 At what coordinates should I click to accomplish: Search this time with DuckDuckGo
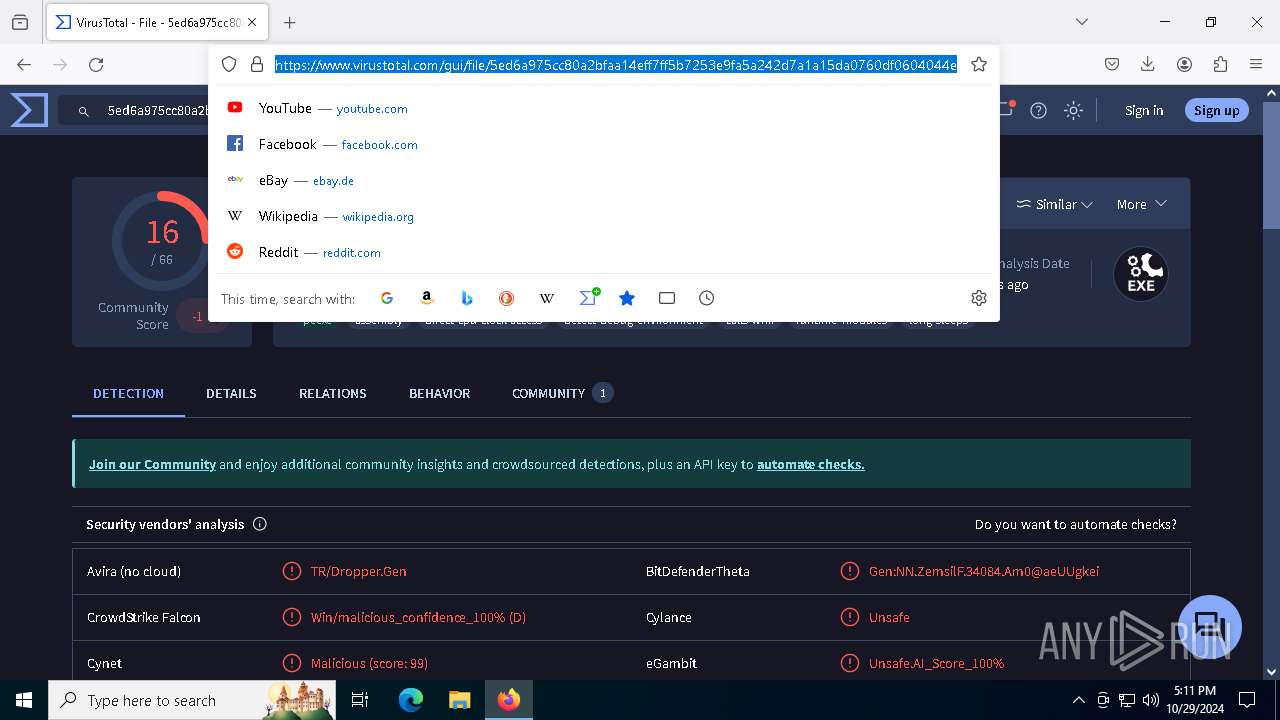point(507,298)
